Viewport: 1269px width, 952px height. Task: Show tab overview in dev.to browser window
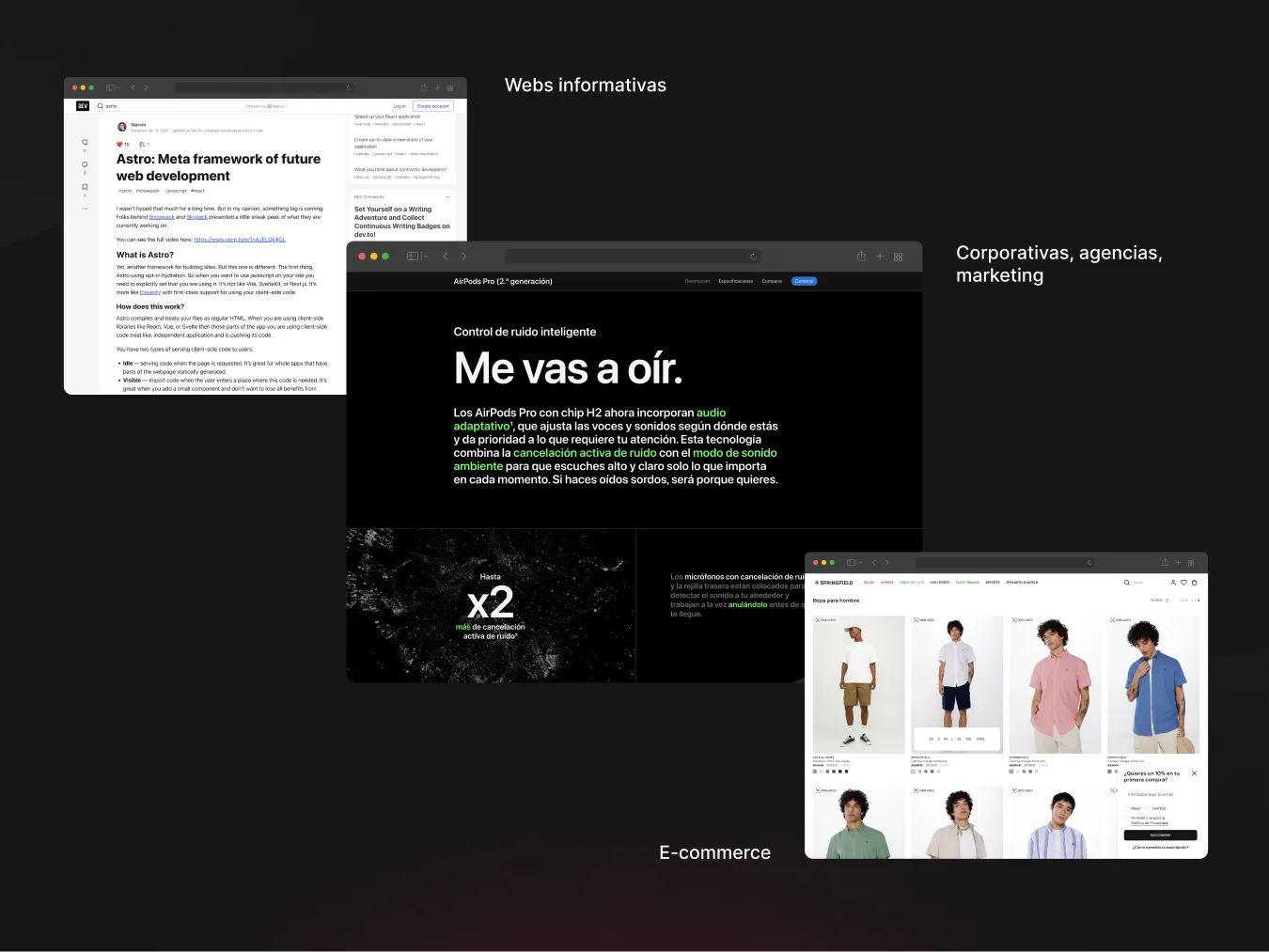pyautogui.click(x=450, y=88)
